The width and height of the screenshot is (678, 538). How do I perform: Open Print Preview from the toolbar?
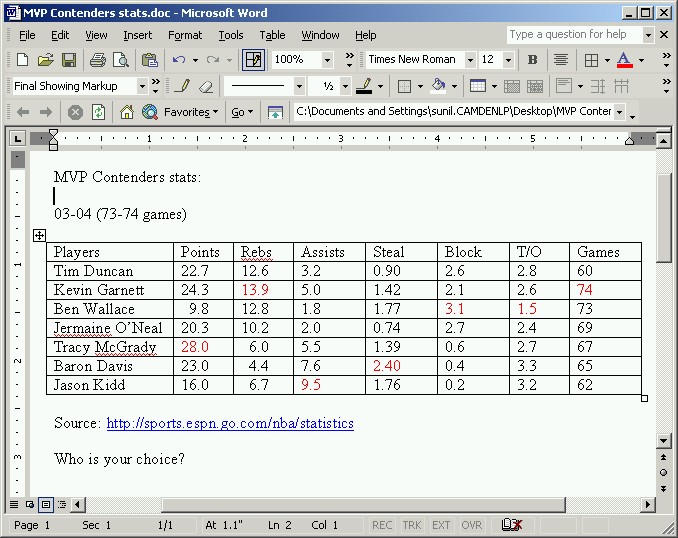pyautogui.click(x=120, y=60)
